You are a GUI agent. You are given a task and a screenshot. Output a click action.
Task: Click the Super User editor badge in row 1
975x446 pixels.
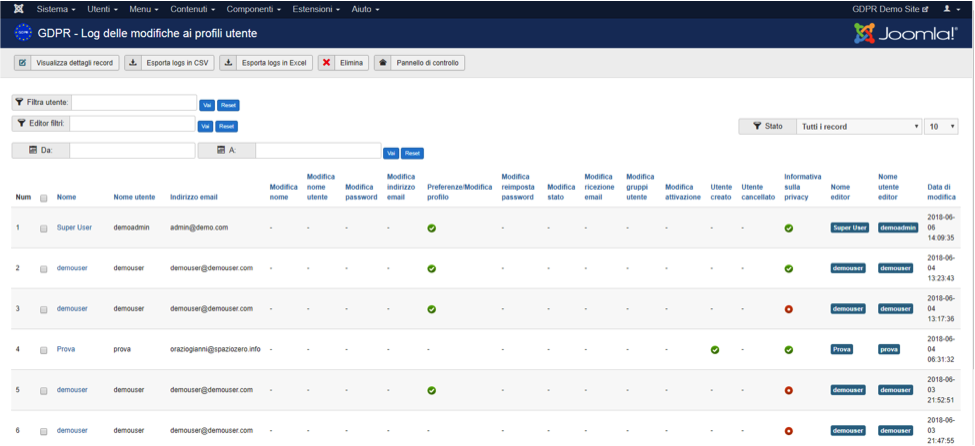[849, 228]
